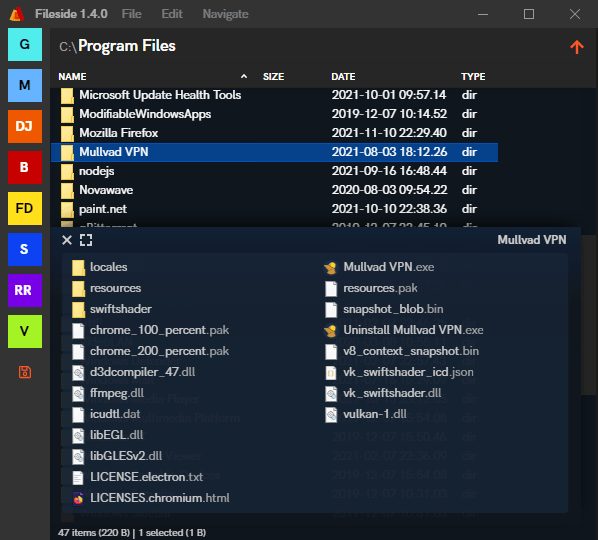Click Mullvad VPN.exe application icon
Image resolution: width=598 pixels, height=540 pixels.
(x=331, y=268)
